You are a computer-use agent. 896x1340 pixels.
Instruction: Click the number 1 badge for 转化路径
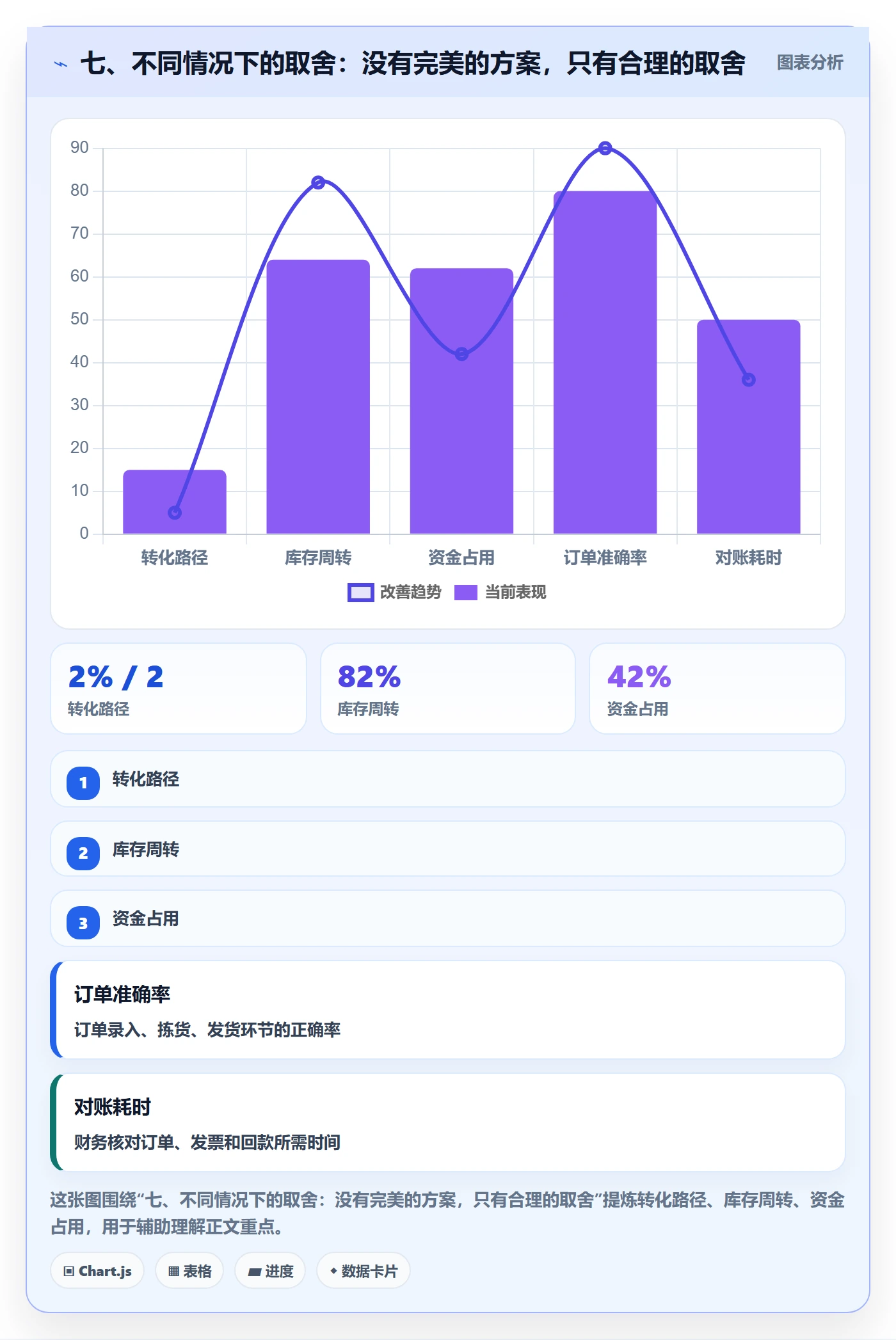pos(83,783)
